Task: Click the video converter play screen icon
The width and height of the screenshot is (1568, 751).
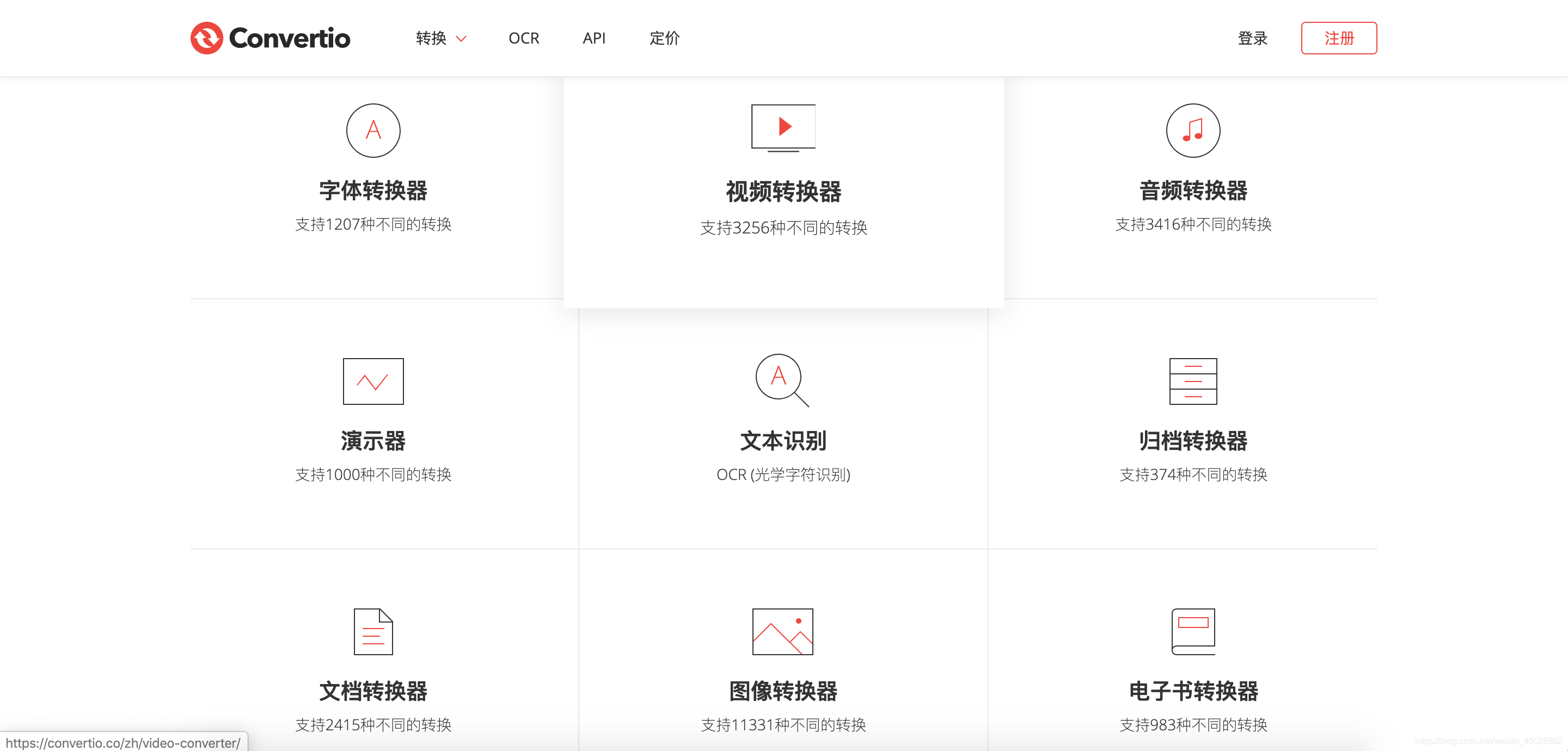Action: [x=783, y=127]
